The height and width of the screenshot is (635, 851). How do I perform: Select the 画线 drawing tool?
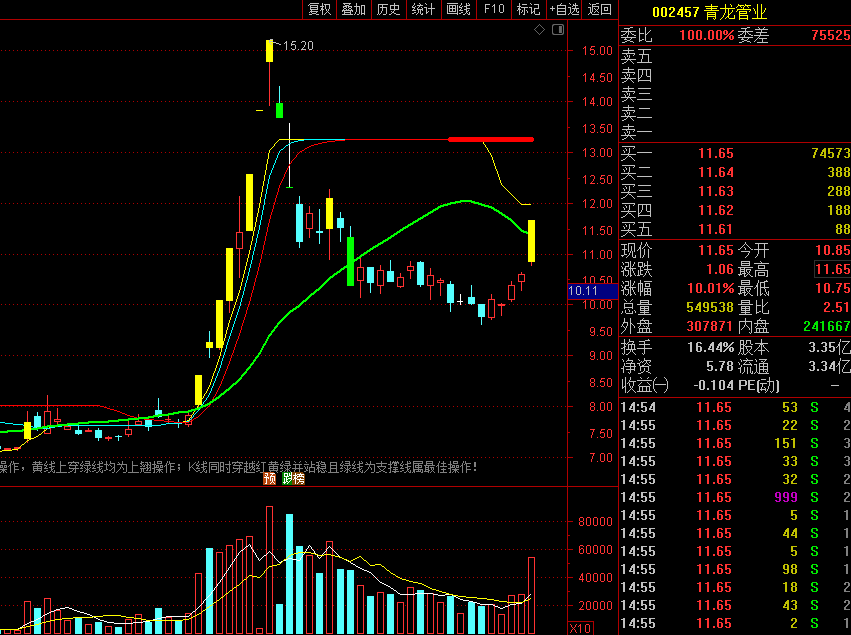coord(459,9)
